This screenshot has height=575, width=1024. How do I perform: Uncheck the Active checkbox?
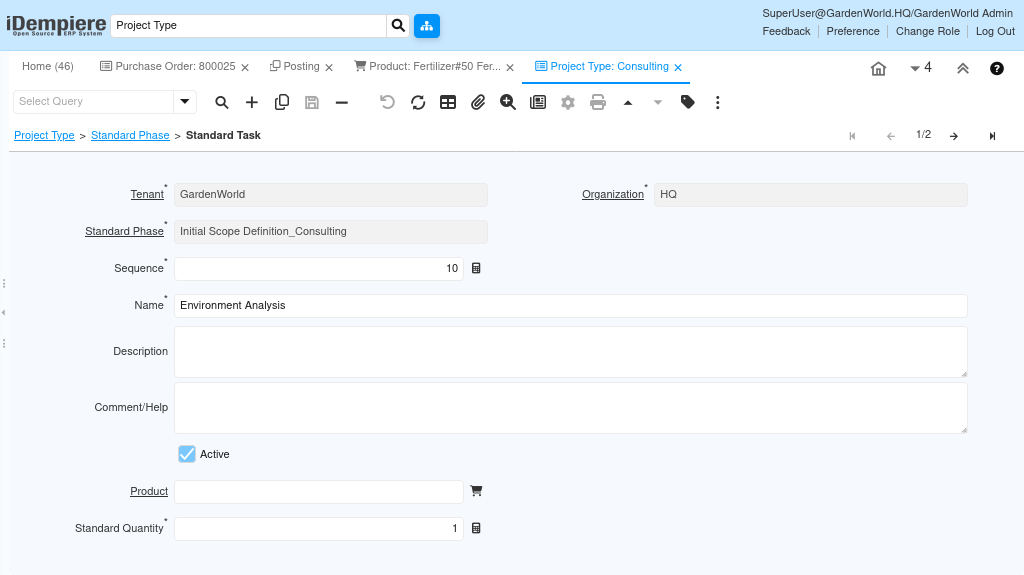tap(187, 454)
